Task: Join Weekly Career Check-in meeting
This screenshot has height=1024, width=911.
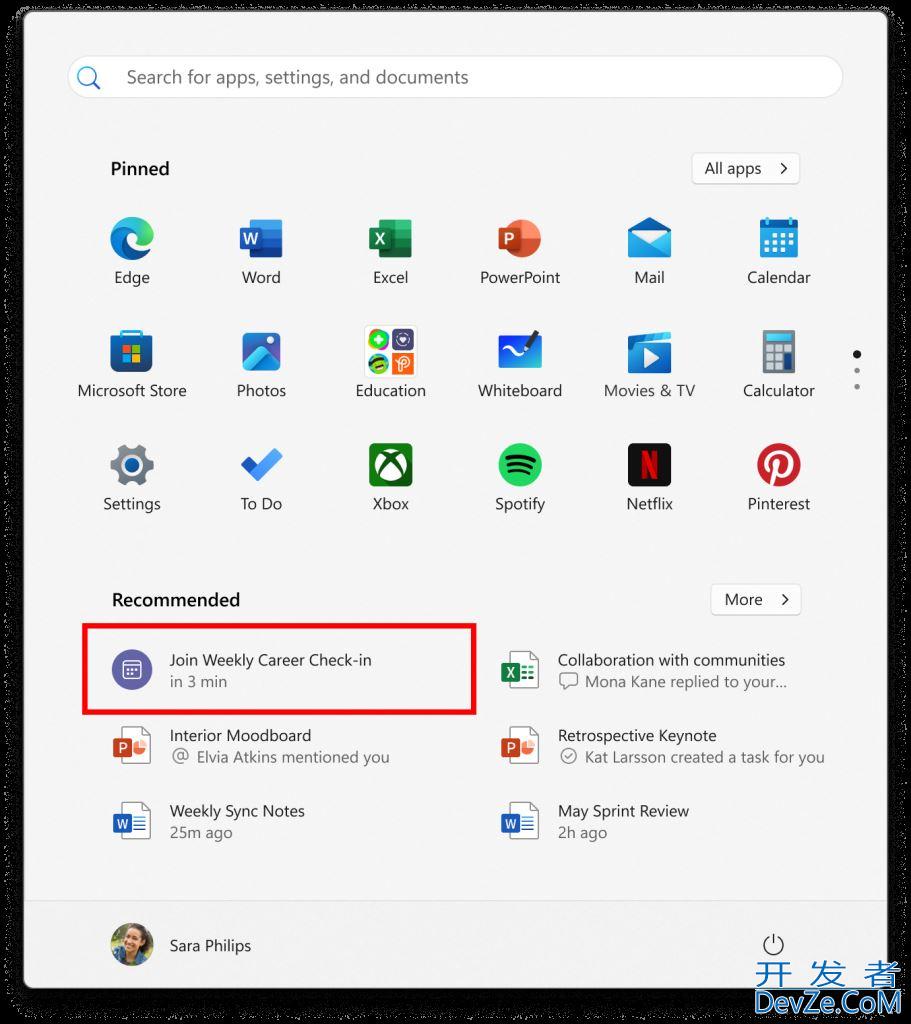Action: pos(279,669)
